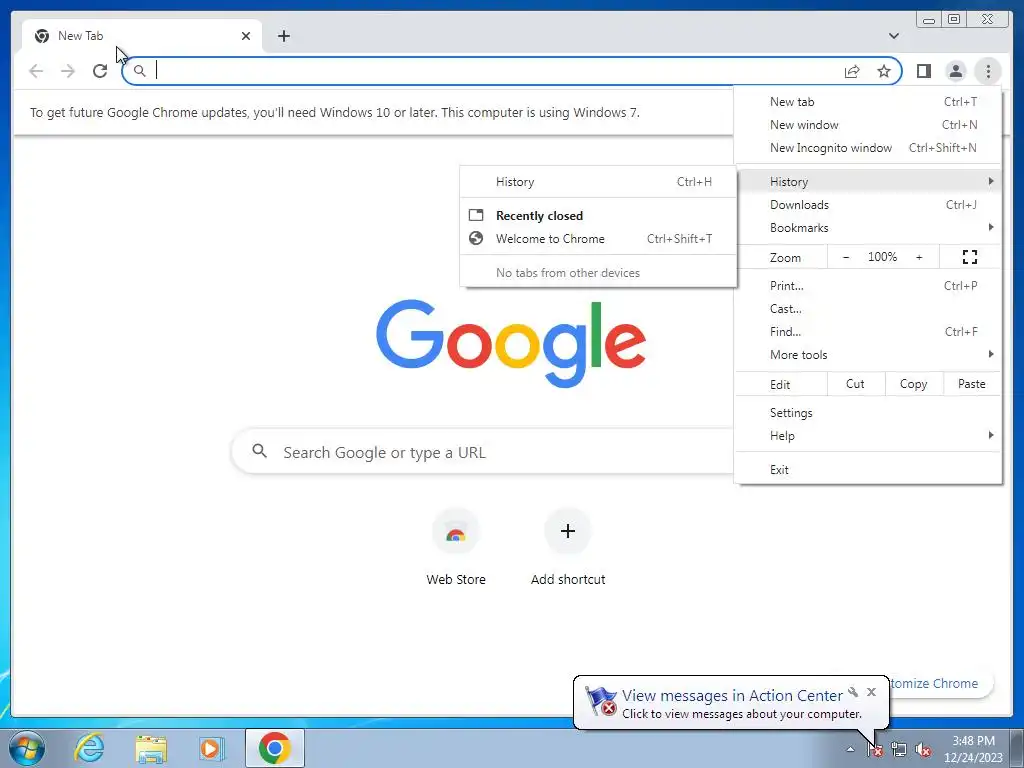Open Windows Media Player from taskbar
The image size is (1024, 768).
click(x=212, y=748)
